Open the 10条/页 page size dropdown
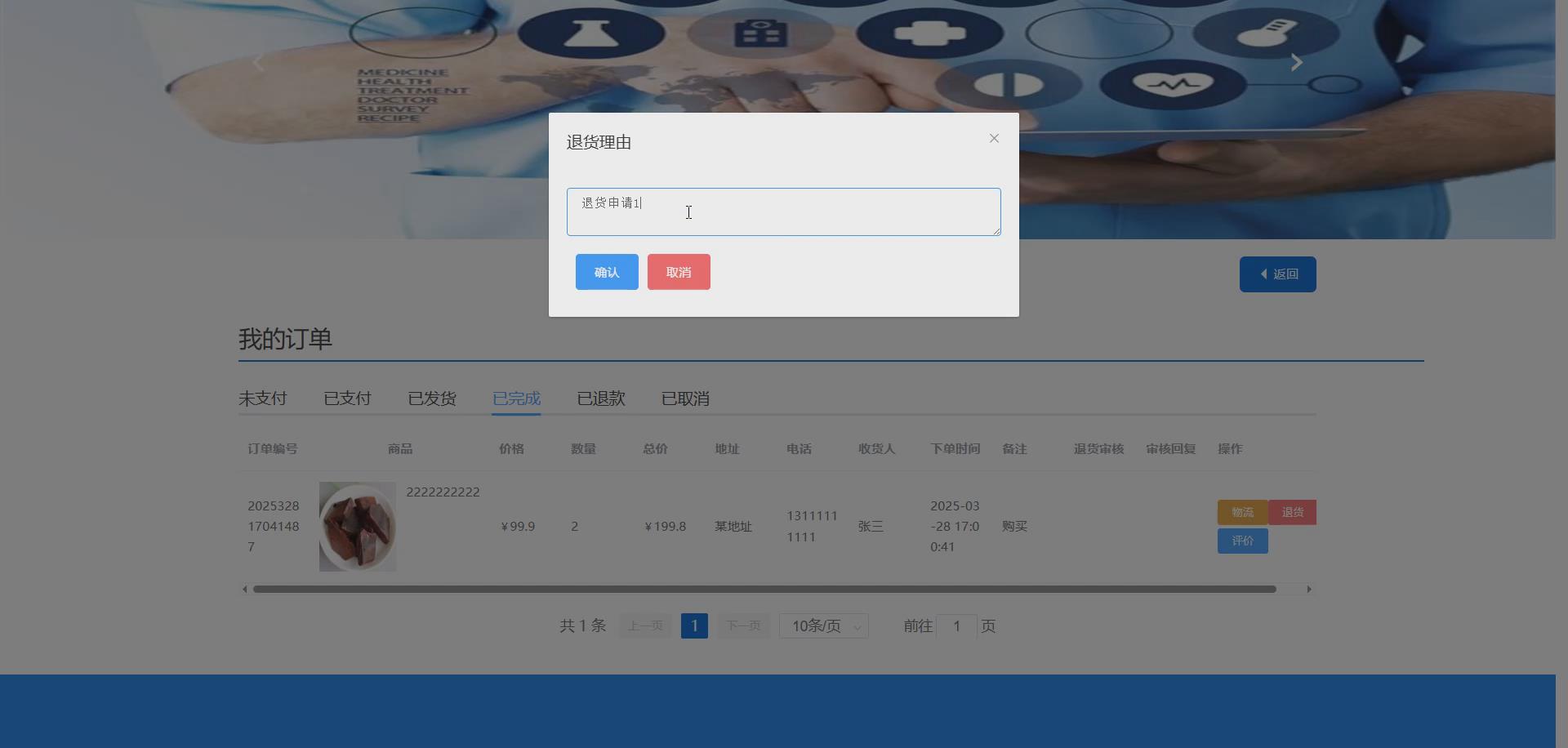1568x748 pixels. tap(822, 626)
